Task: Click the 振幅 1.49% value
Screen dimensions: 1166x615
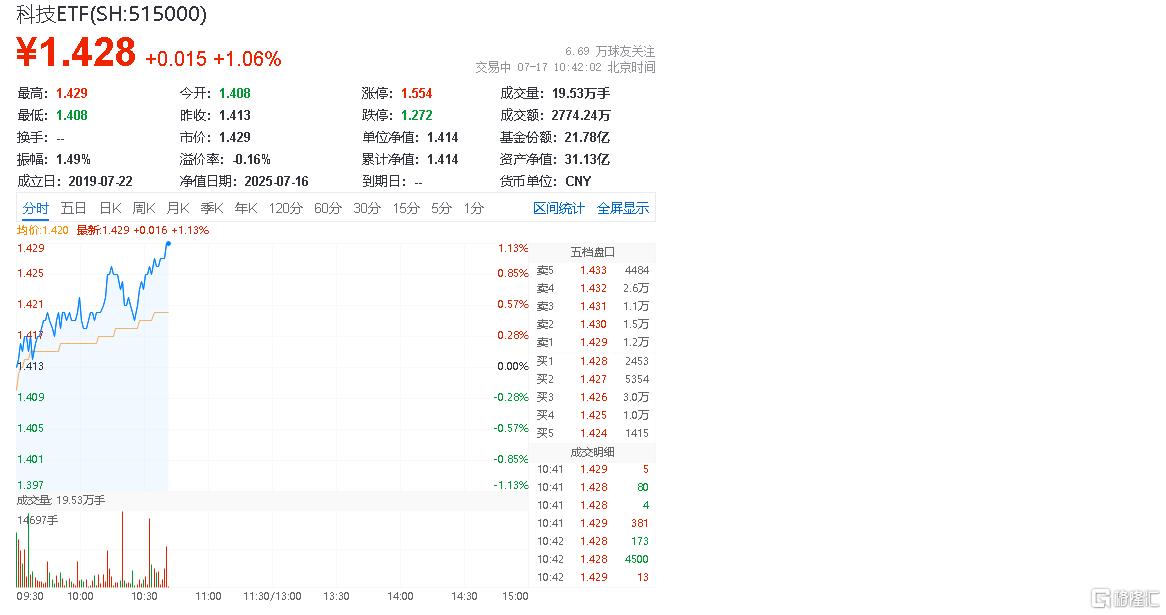Action: (x=73, y=159)
